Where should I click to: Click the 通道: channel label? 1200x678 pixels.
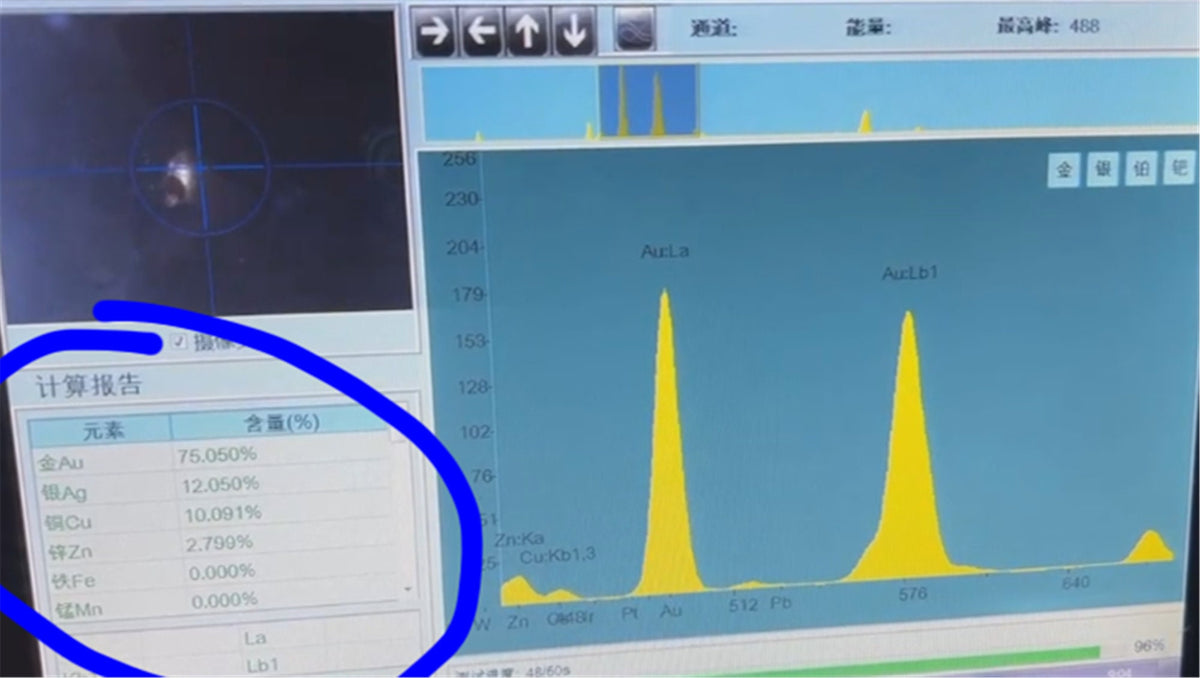point(714,28)
